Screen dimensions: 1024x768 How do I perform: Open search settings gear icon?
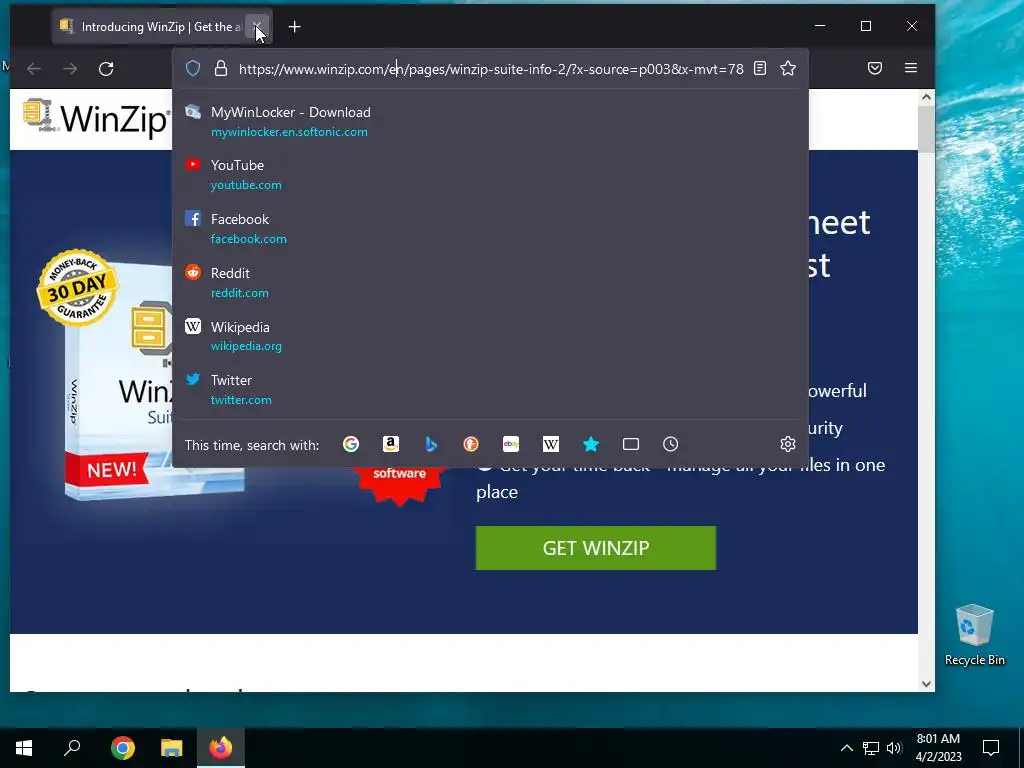coord(788,444)
